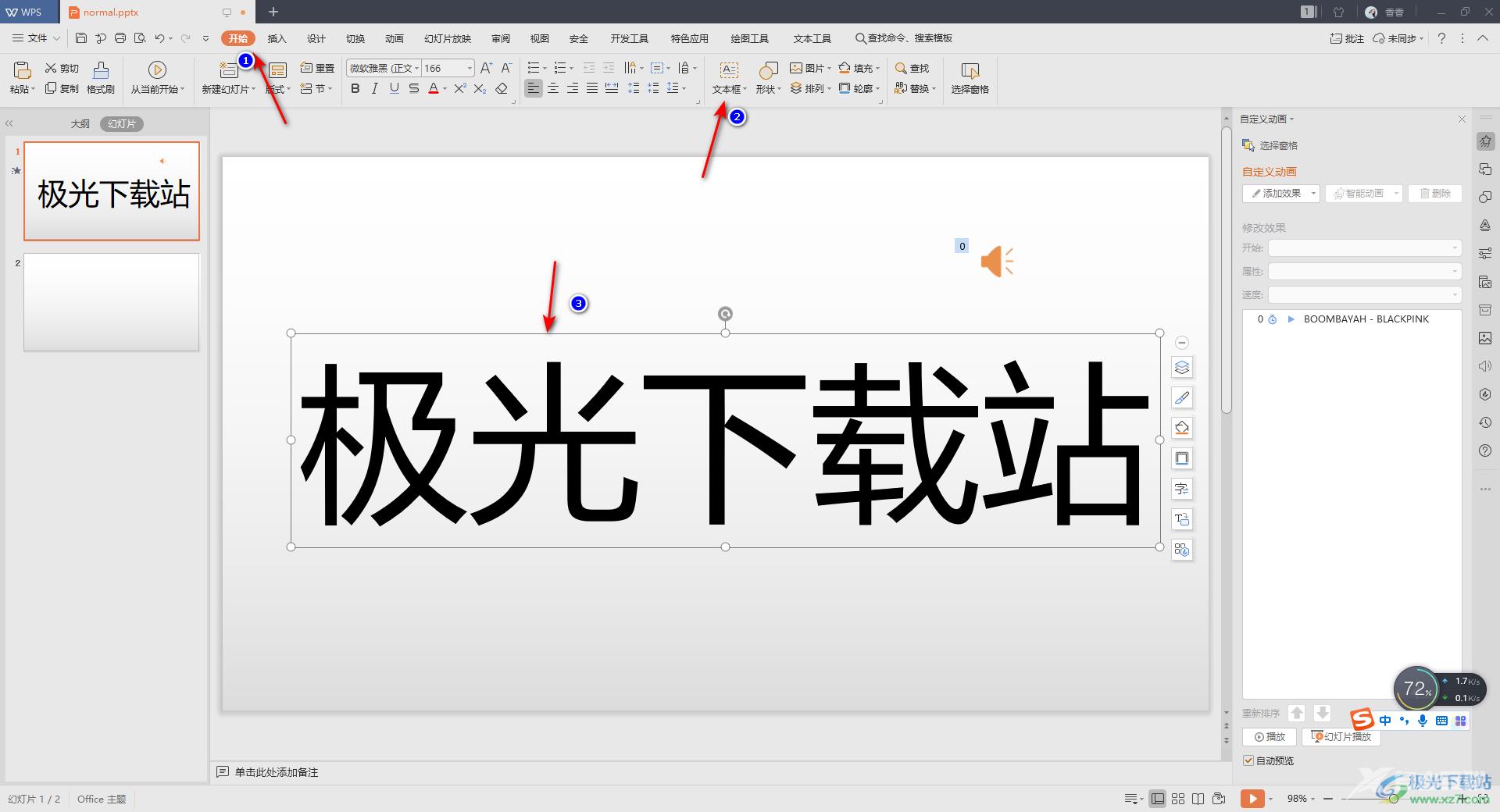Insert a Text Box (文本框)

pyautogui.click(x=729, y=78)
